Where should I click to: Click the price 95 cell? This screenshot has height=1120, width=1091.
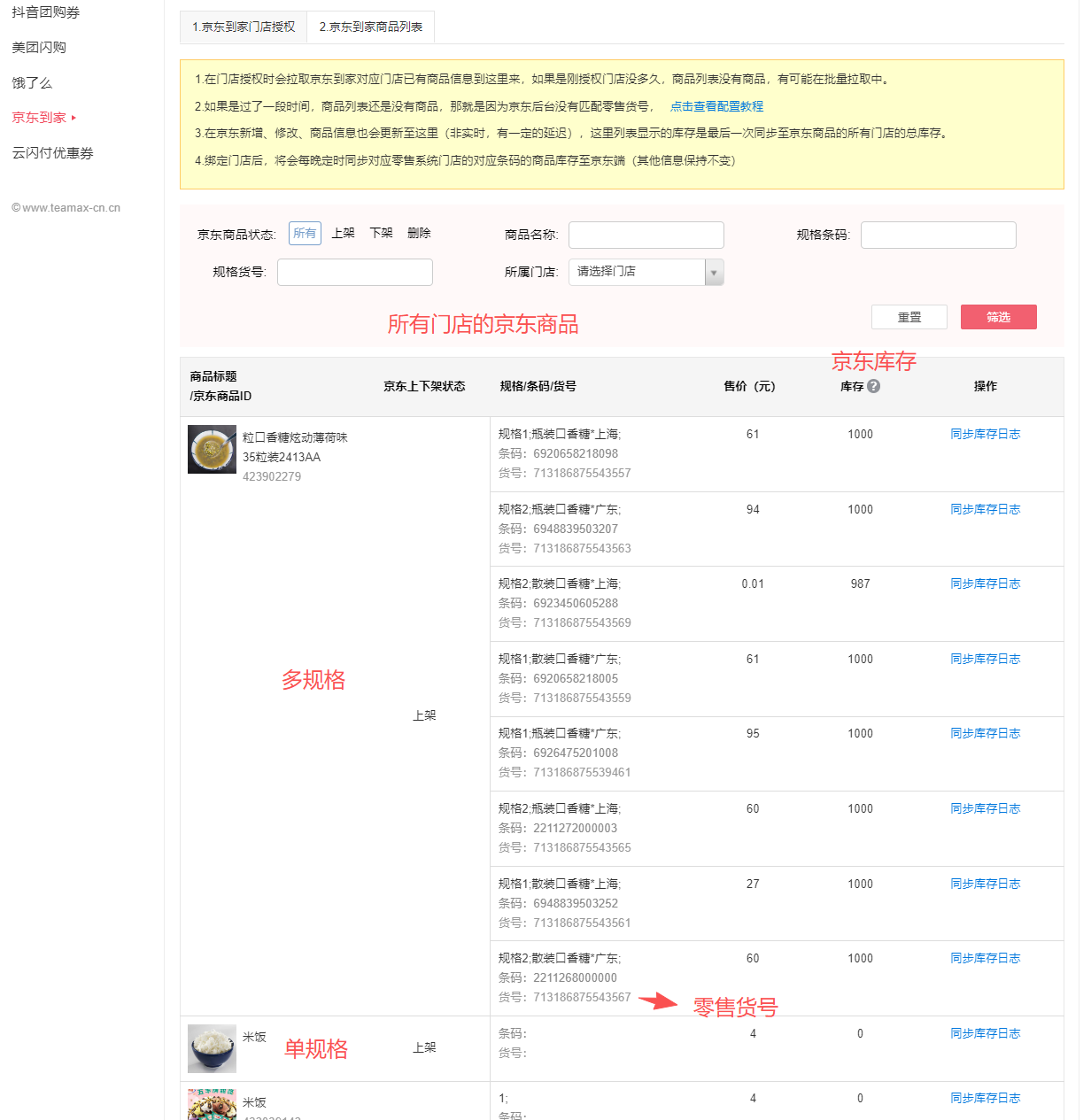[753, 733]
